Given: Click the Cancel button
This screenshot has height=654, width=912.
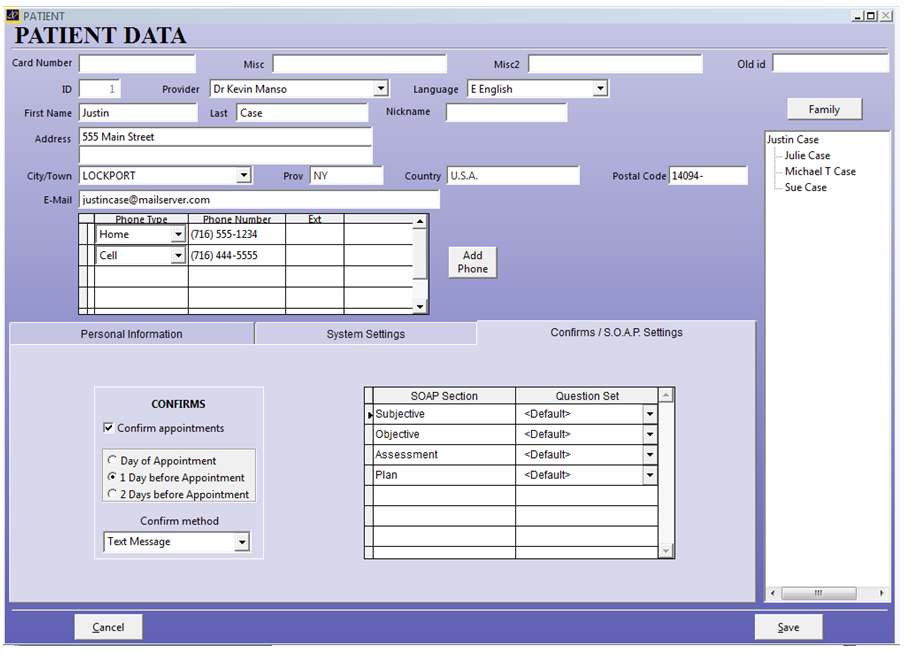Looking at the screenshot, I should coord(108,627).
